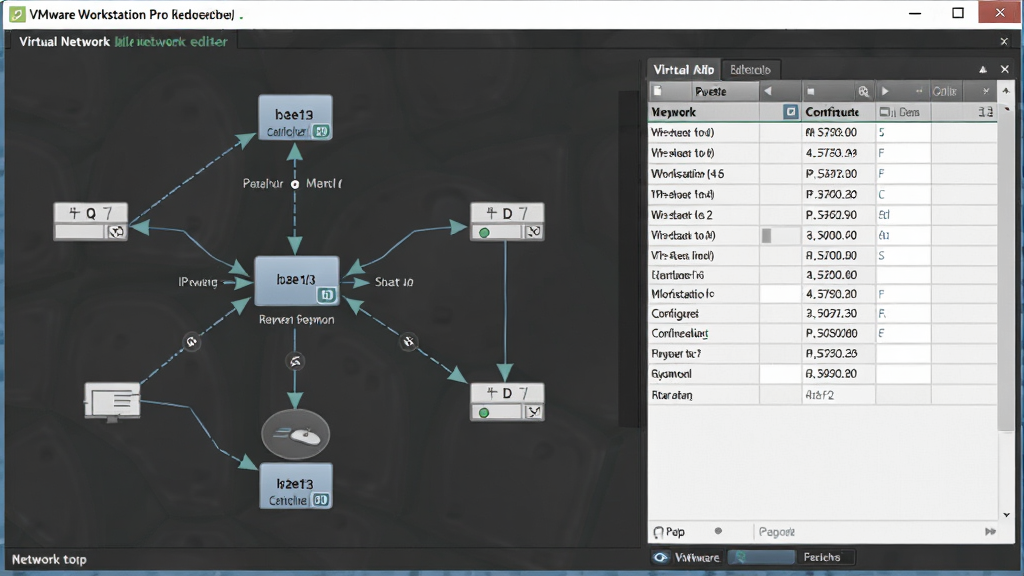Click the document icon in the panel toolbar
Screen dimensions: 1024x576
click(x=658, y=91)
